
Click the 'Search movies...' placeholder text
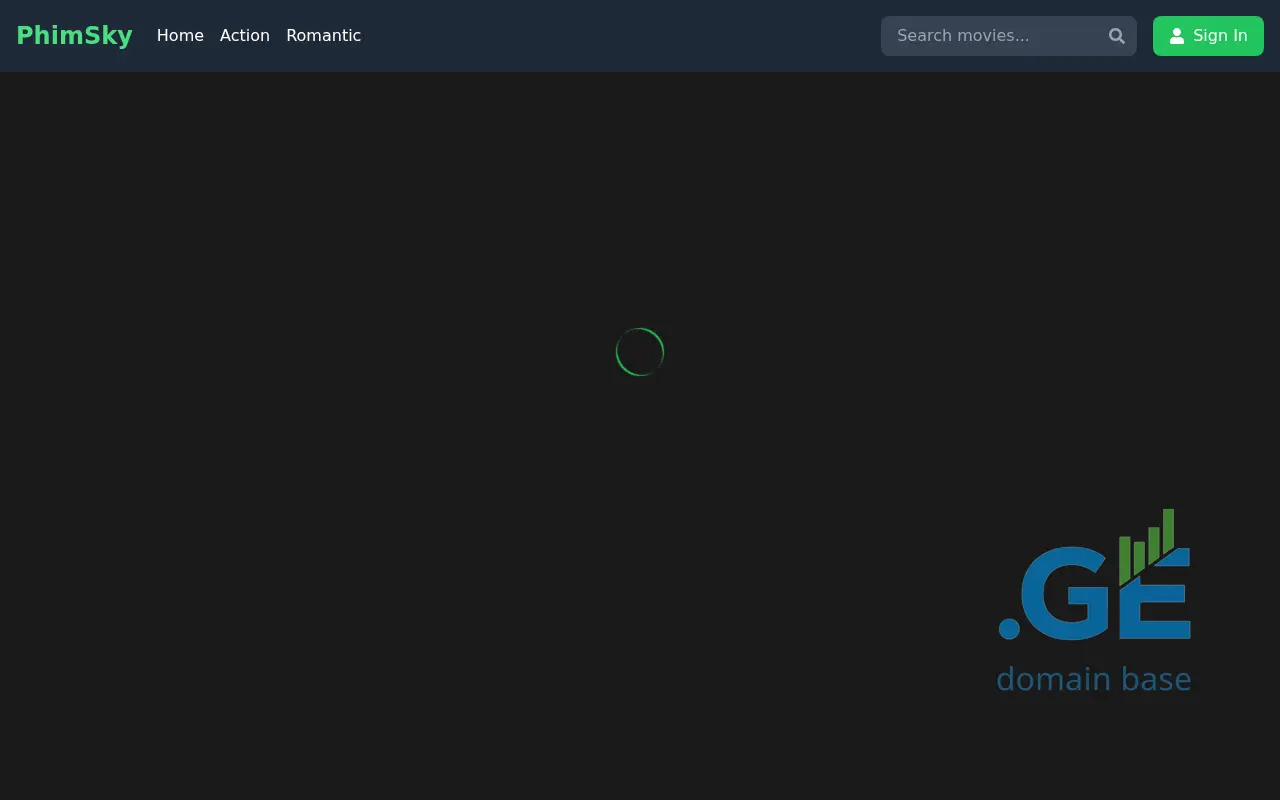[x=963, y=36]
